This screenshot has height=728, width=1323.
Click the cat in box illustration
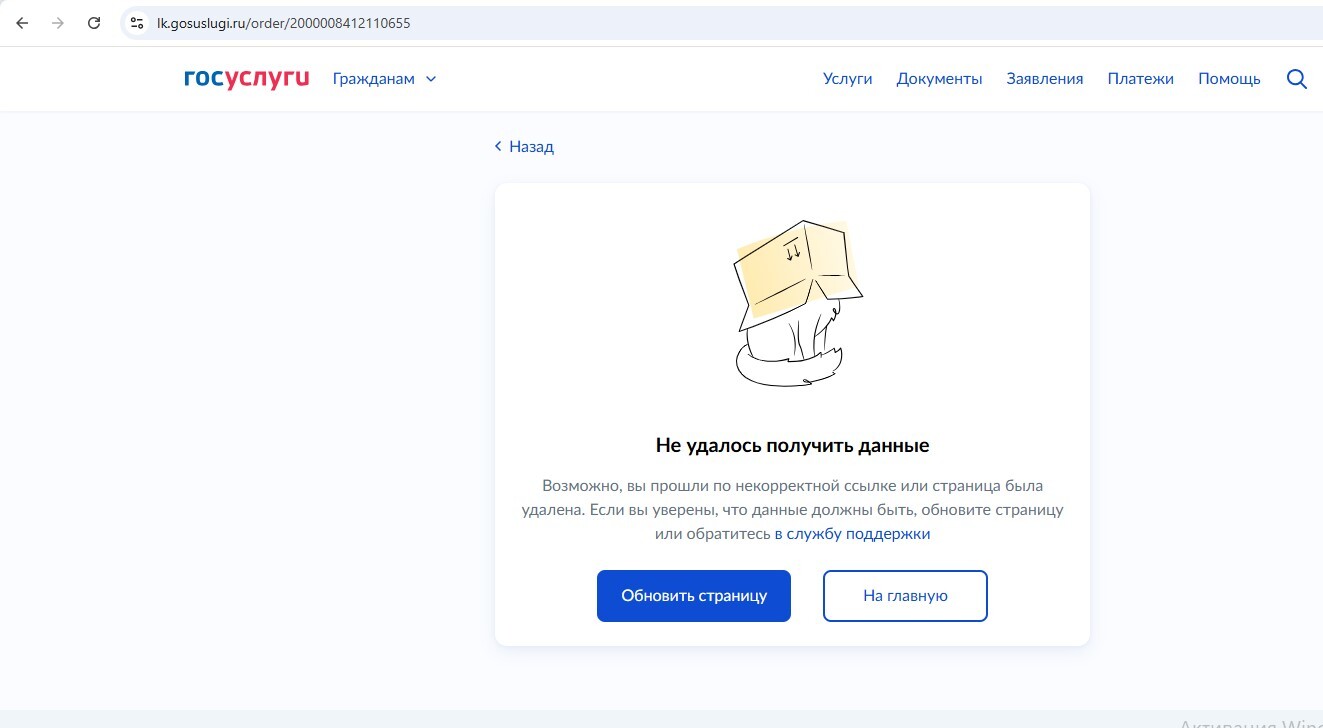(792, 302)
